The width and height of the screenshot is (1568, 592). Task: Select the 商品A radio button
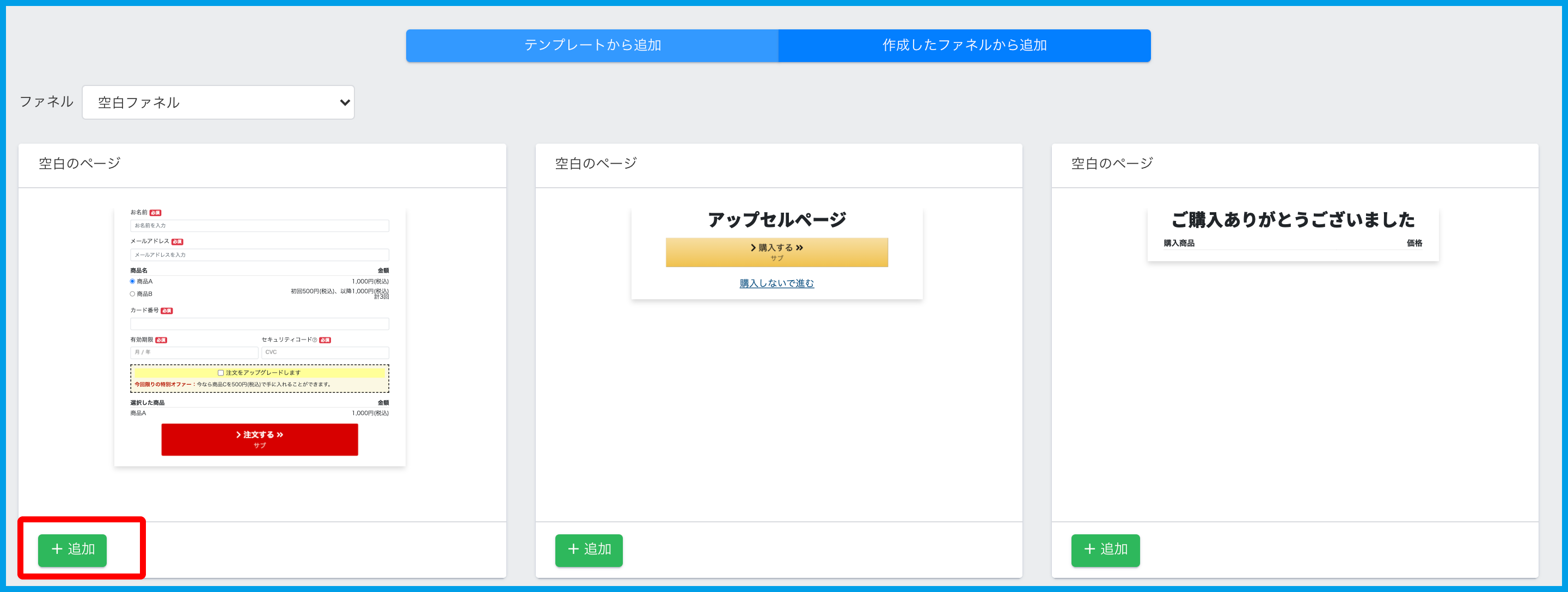pyautogui.click(x=133, y=281)
